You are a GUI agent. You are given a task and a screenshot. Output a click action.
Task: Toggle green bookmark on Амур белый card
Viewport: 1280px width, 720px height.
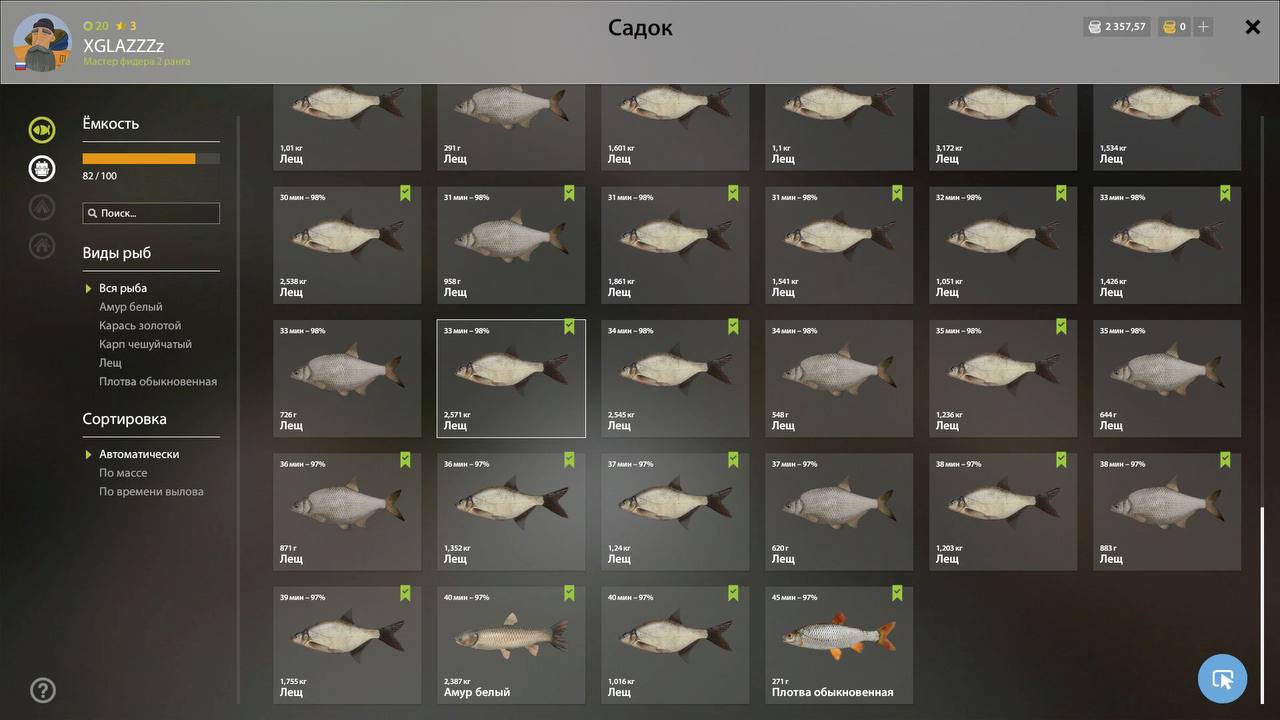569,593
